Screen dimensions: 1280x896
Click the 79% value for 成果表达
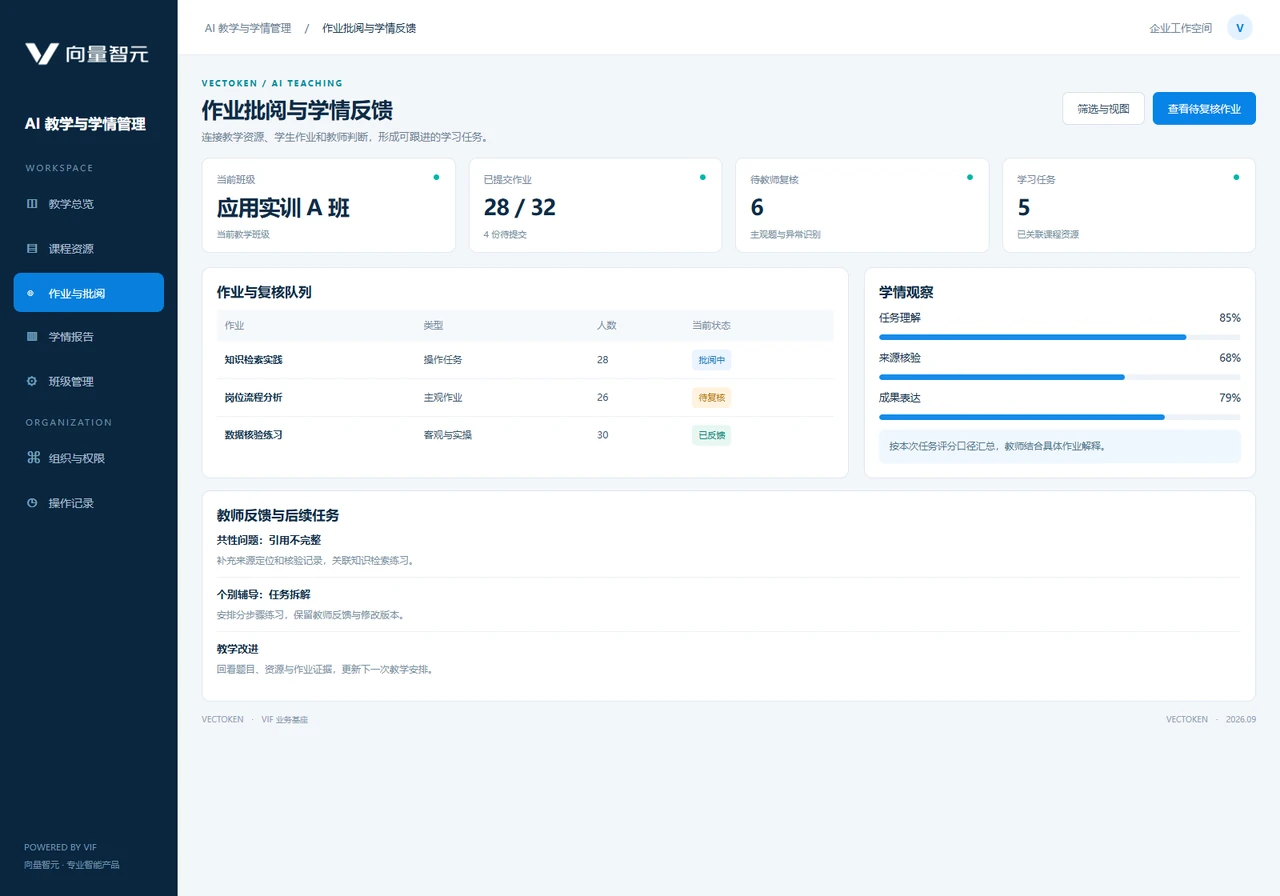point(1230,398)
